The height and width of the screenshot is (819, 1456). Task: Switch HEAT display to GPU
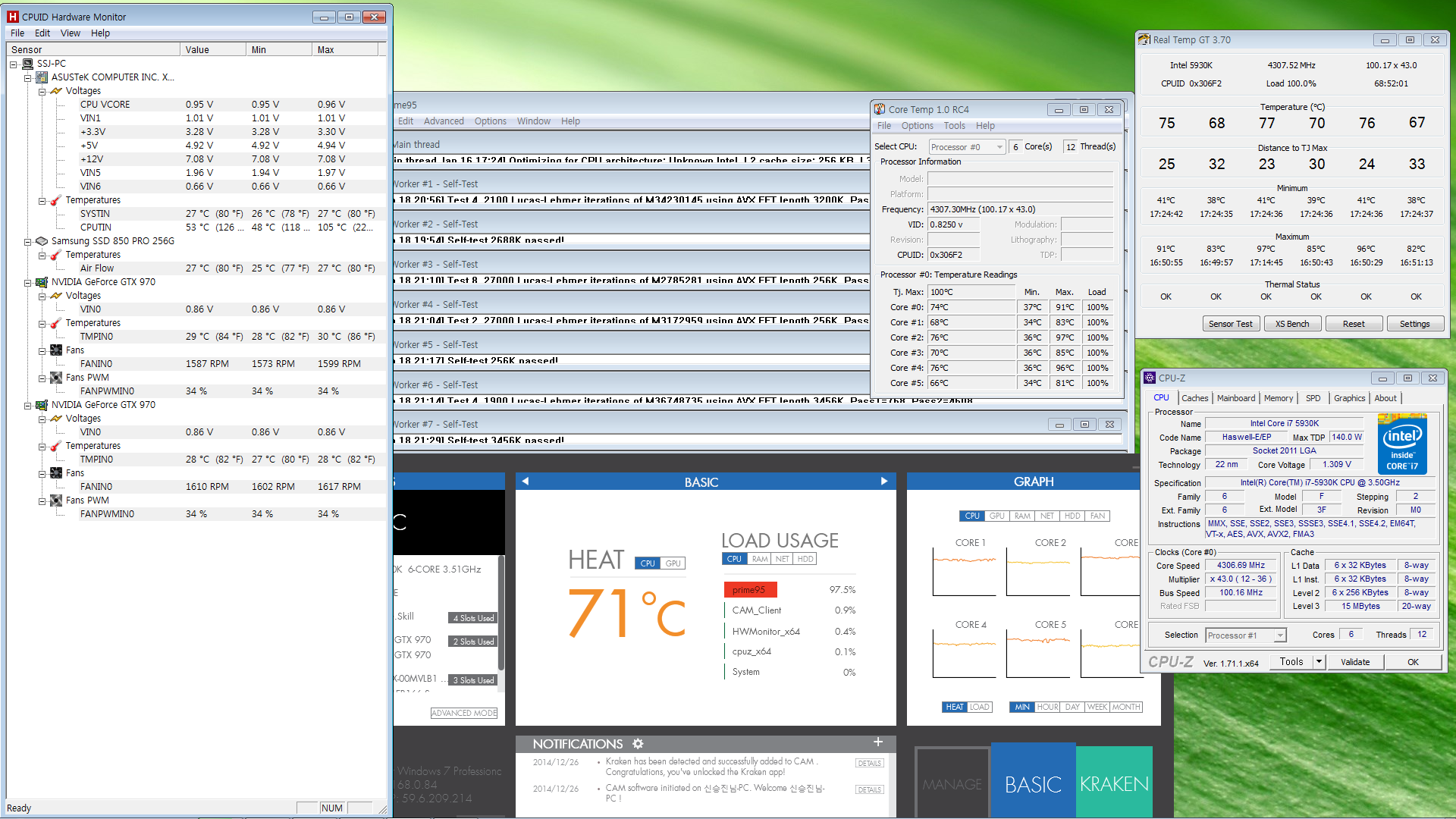click(x=673, y=563)
